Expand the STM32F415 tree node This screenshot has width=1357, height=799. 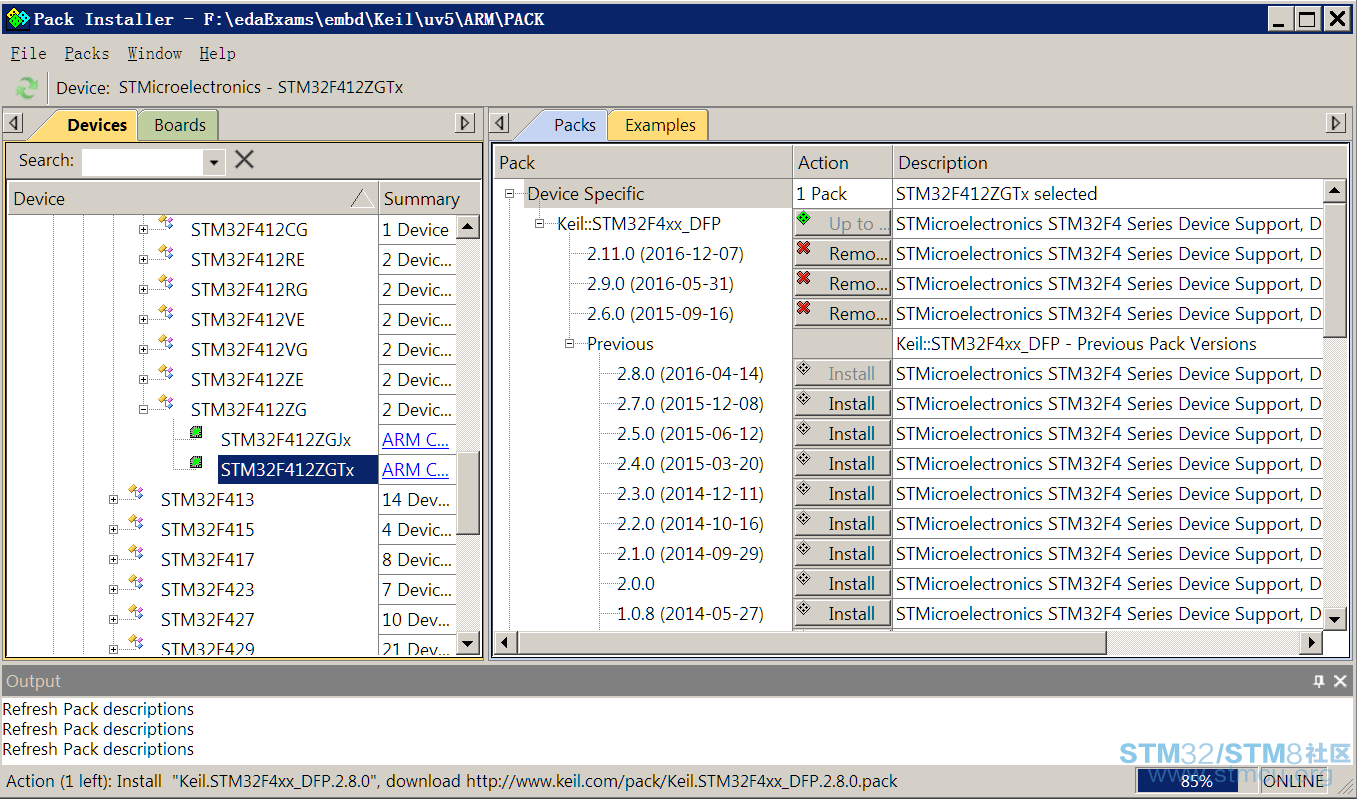(x=113, y=529)
